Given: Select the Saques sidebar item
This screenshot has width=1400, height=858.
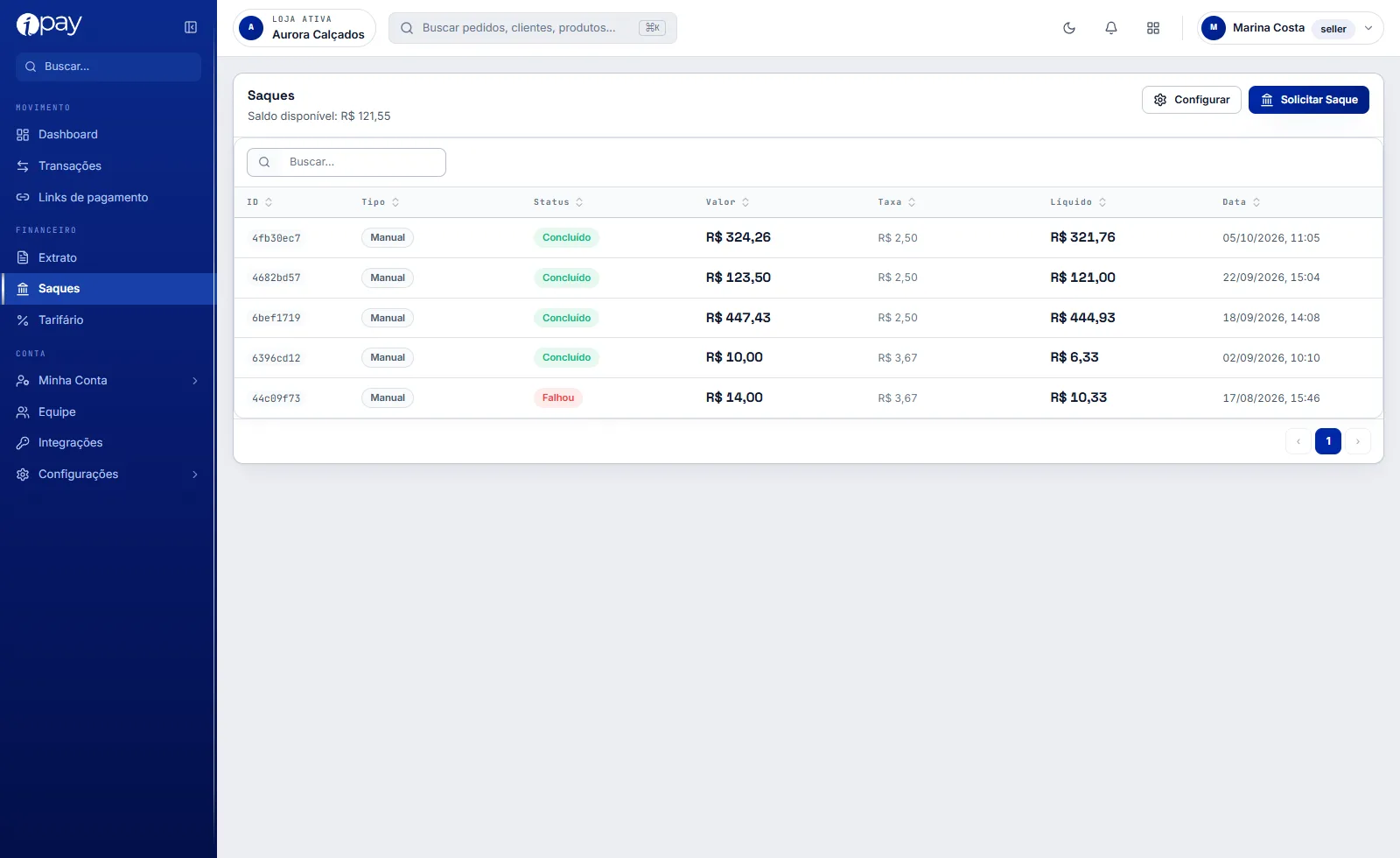Looking at the screenshot, I should [x=108, y=289].
